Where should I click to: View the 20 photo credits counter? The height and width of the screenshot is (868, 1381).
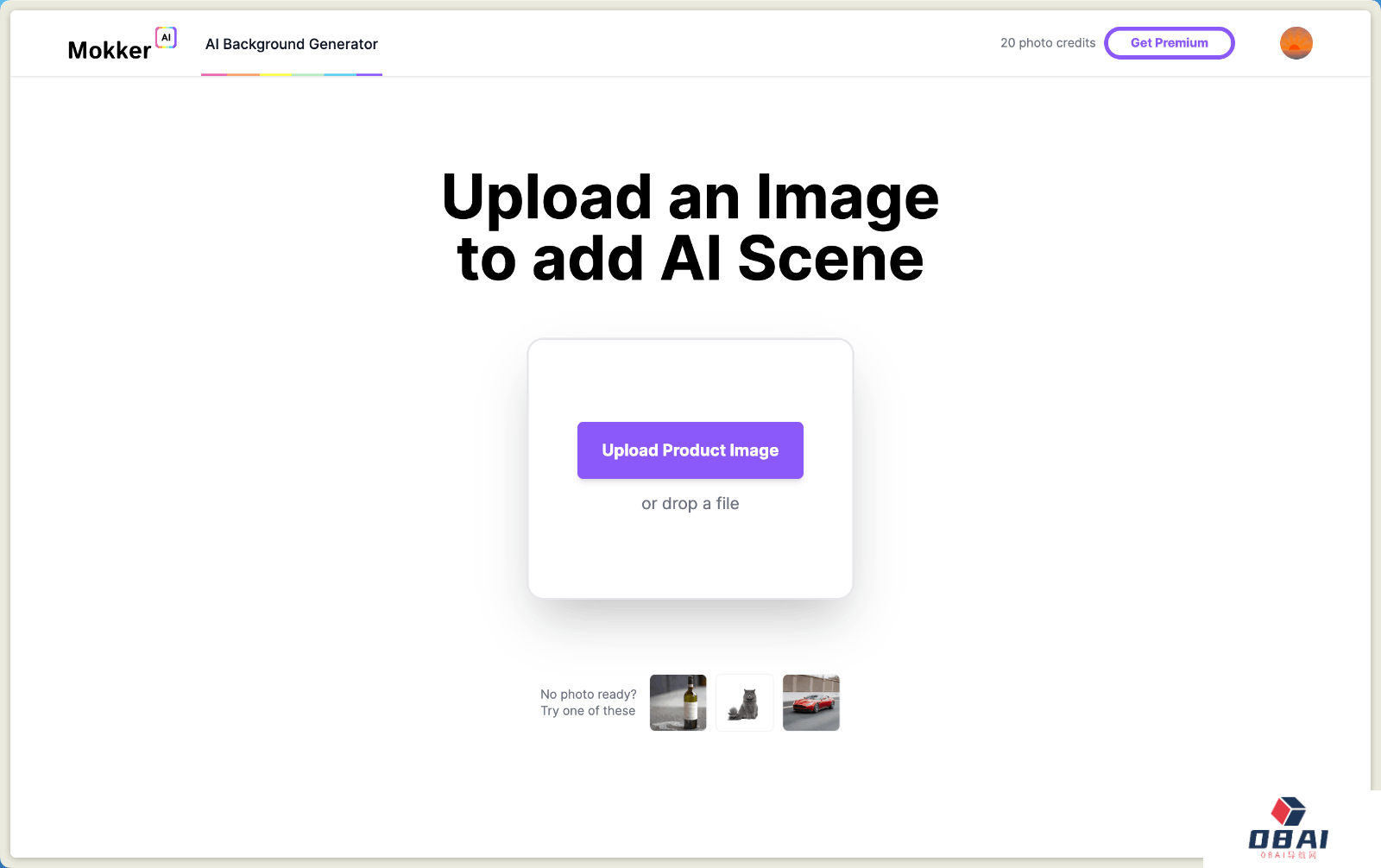point(1047,43)
